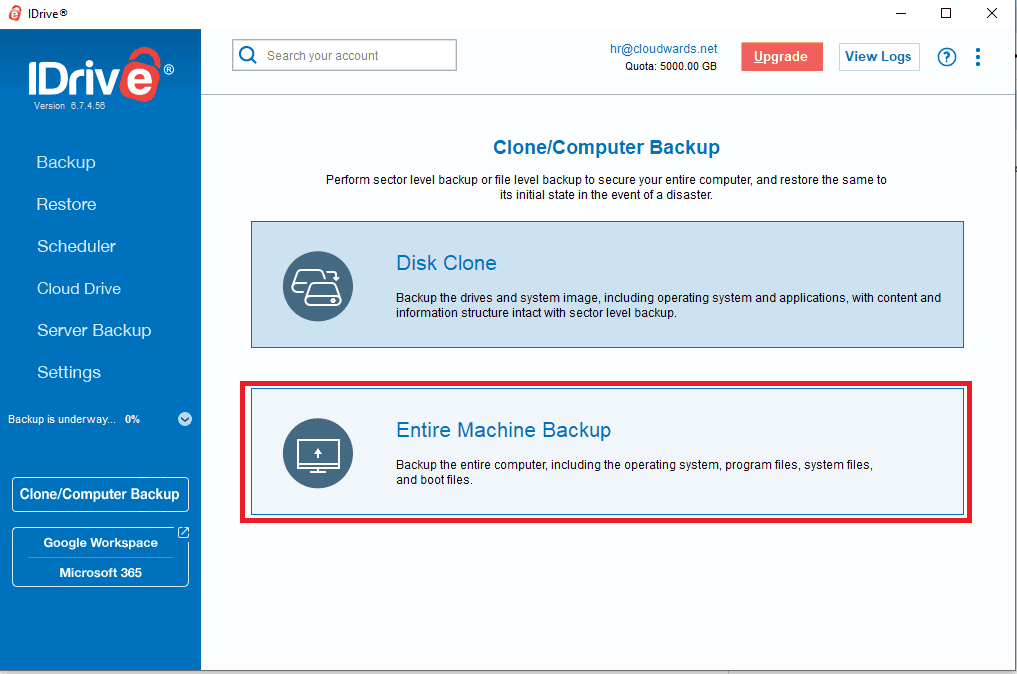Viewport: 1017px width, 674px height.
Task: Select the Disk Clone heading
Action: pos(446,263)
